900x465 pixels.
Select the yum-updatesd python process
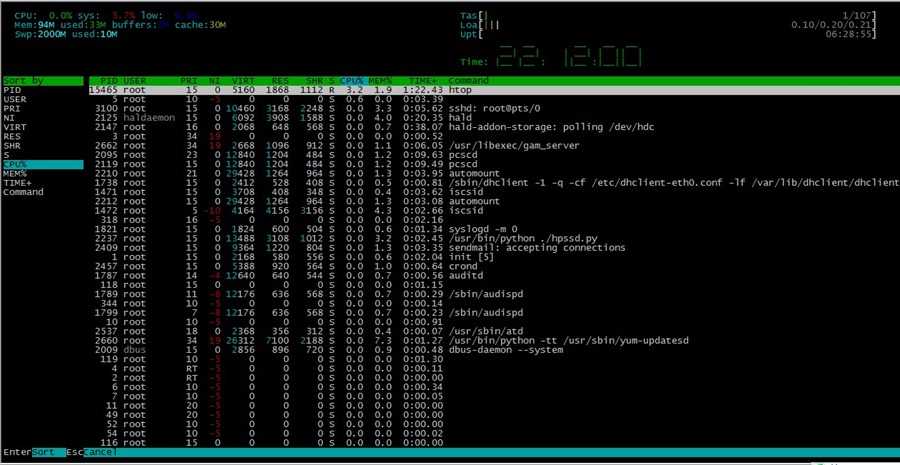(x=494, y=340)
